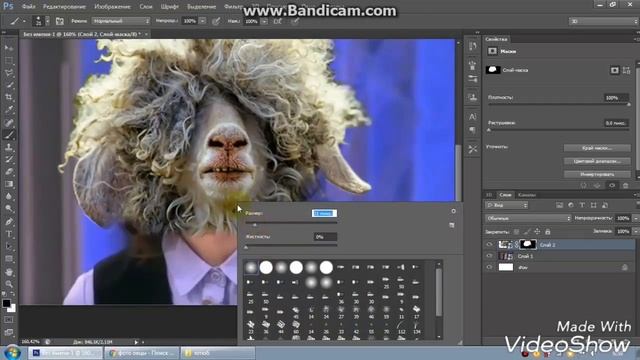This screenshot has width=640, height=360.
Task: Select the Eraser tool
Action: [x=9, y=172]
